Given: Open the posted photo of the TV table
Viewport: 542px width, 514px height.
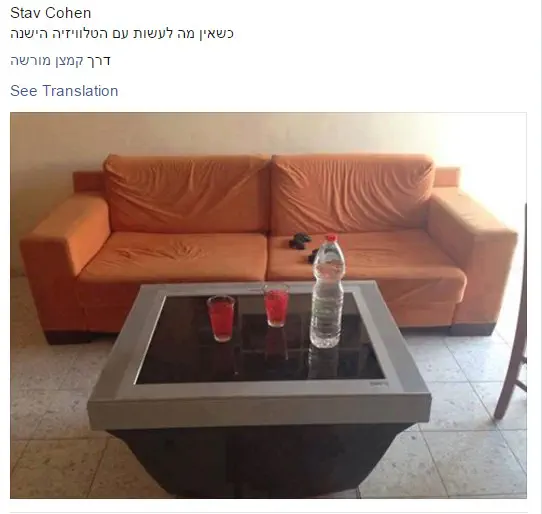Looking at the screenshot, I should click(268, 305).
